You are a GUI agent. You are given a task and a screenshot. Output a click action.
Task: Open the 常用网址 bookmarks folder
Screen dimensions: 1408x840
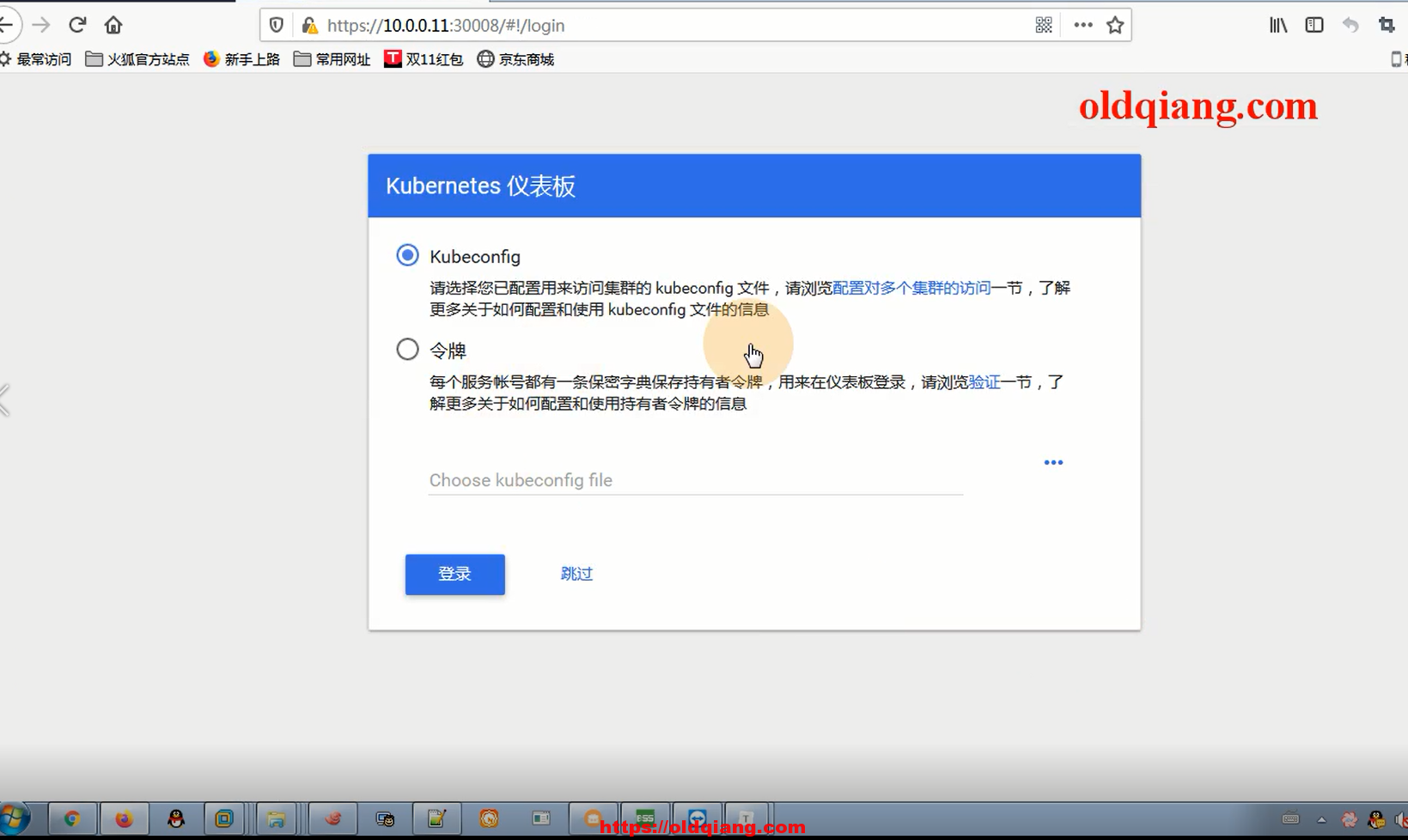coord(332,59)
